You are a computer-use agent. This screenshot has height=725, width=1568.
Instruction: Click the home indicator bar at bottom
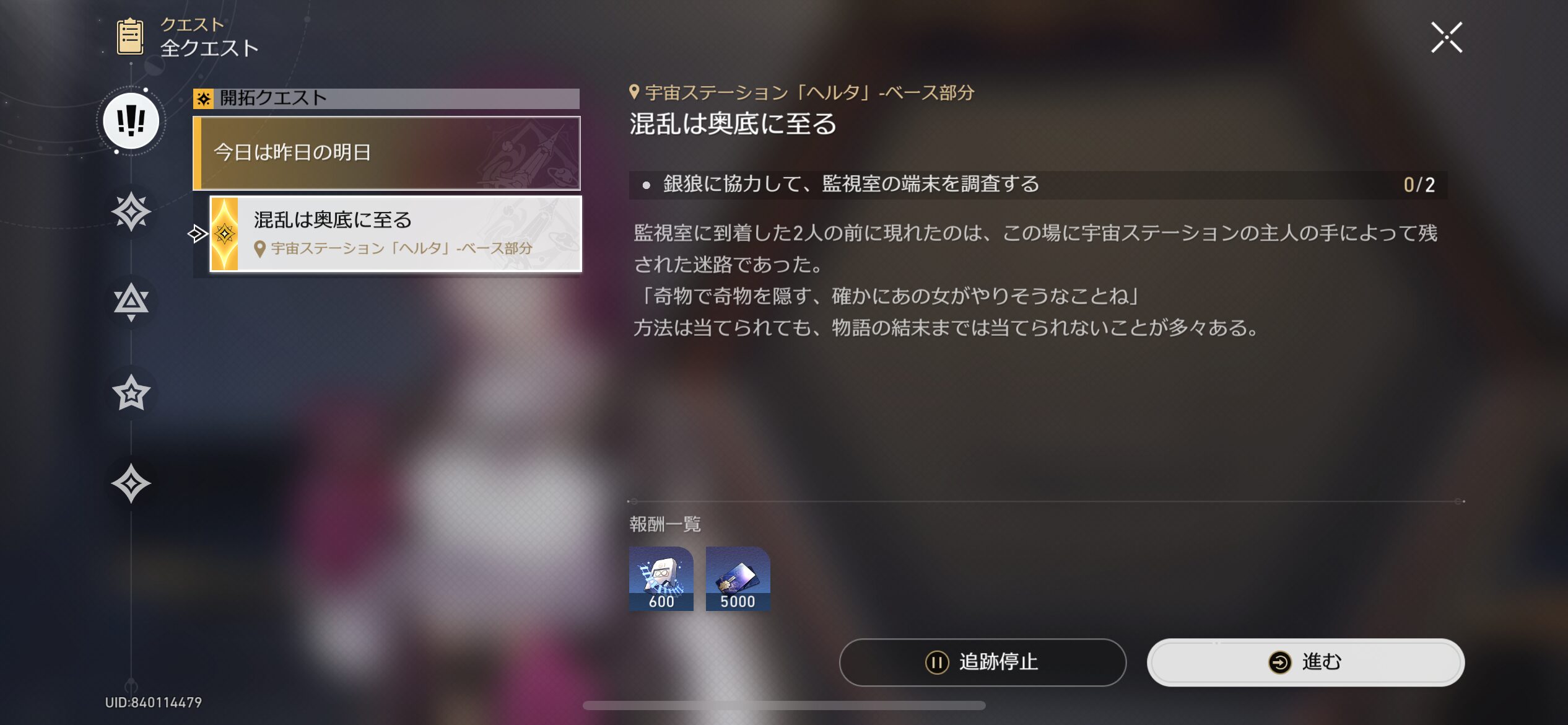pos(784,705)
